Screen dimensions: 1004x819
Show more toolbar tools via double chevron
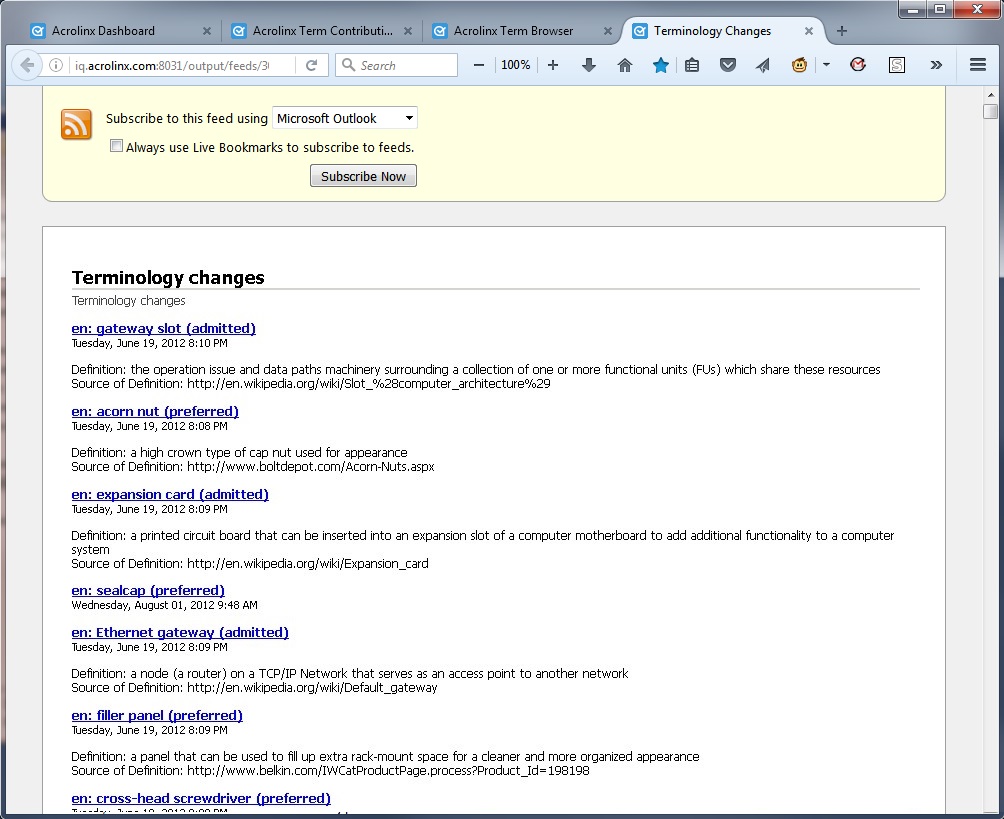coord(936,65)
